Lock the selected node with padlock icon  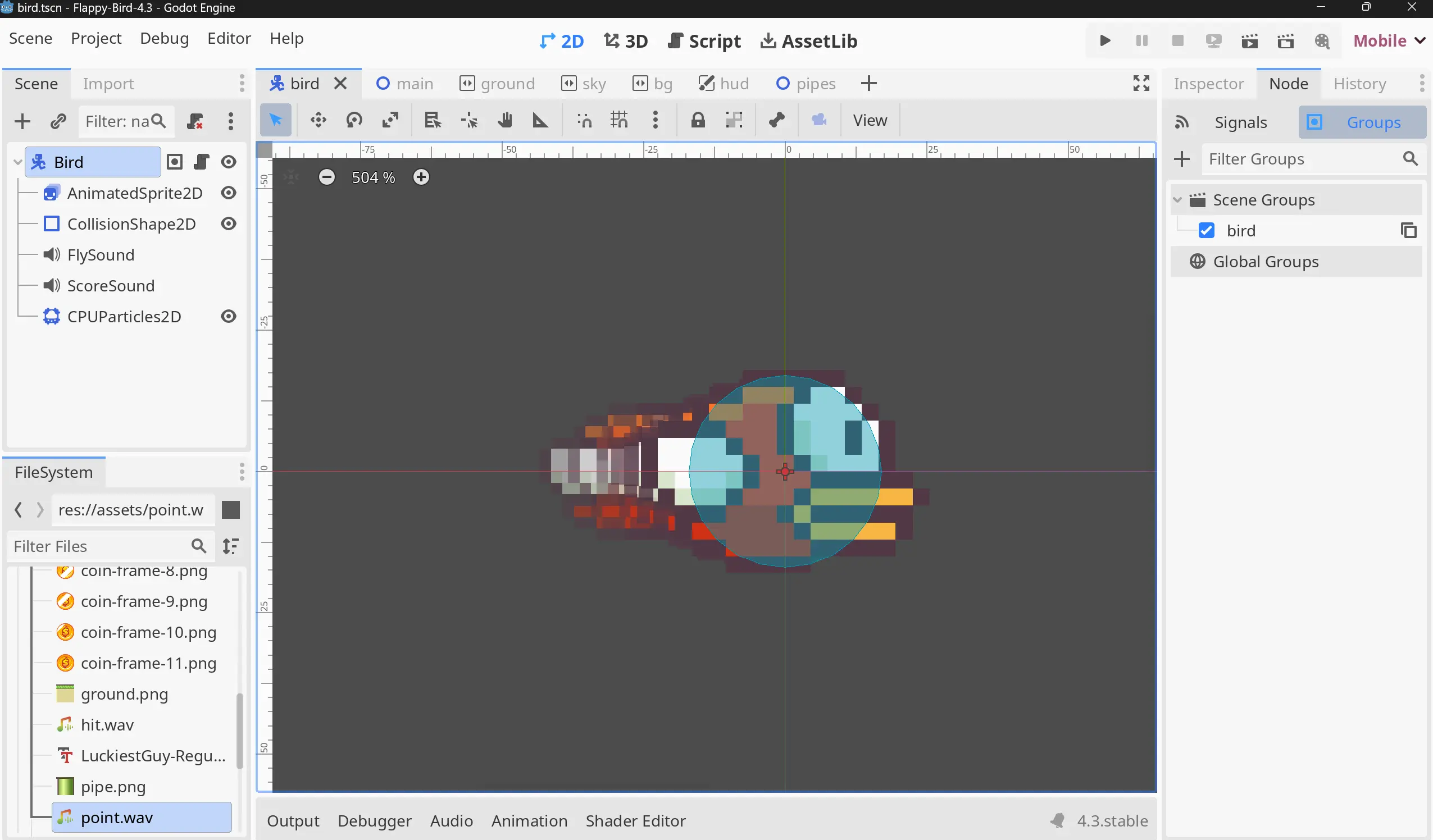(x=698, y=120)
